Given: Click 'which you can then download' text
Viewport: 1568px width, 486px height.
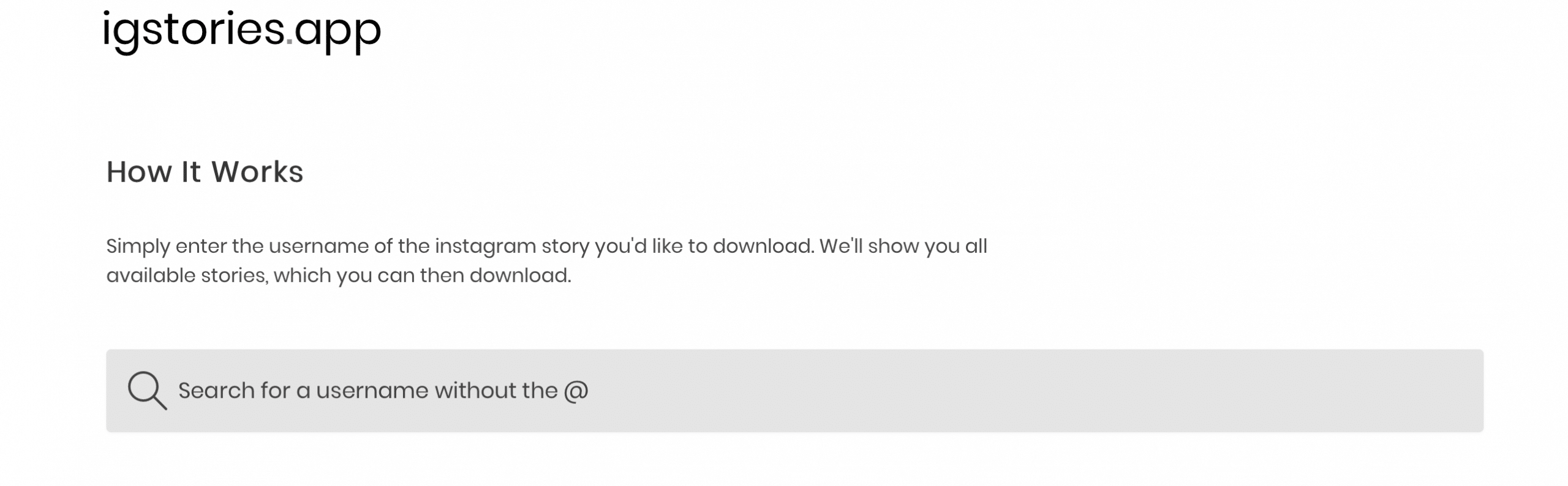Looking at the screenshot, I should coord(422,275).
